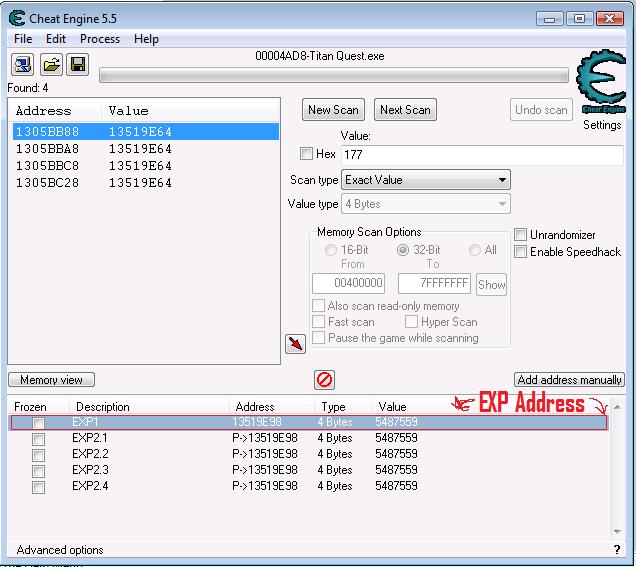Open Advanced options
This screenshot has width=636, height=567.
(x=60, y=550)
